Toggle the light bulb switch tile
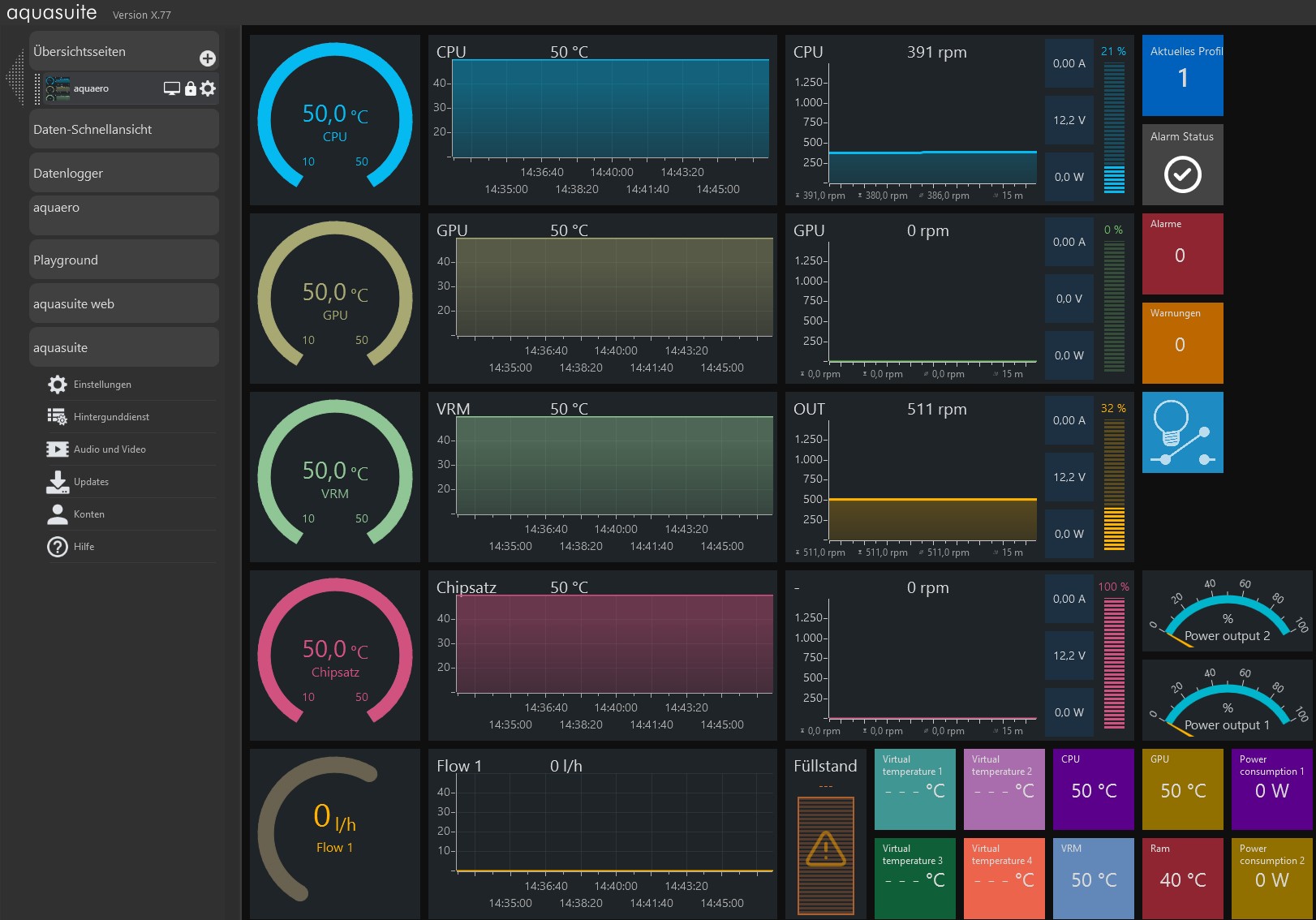This screenshot has height=920, width=1316. pyautogui.click(x=1182, y=432)
